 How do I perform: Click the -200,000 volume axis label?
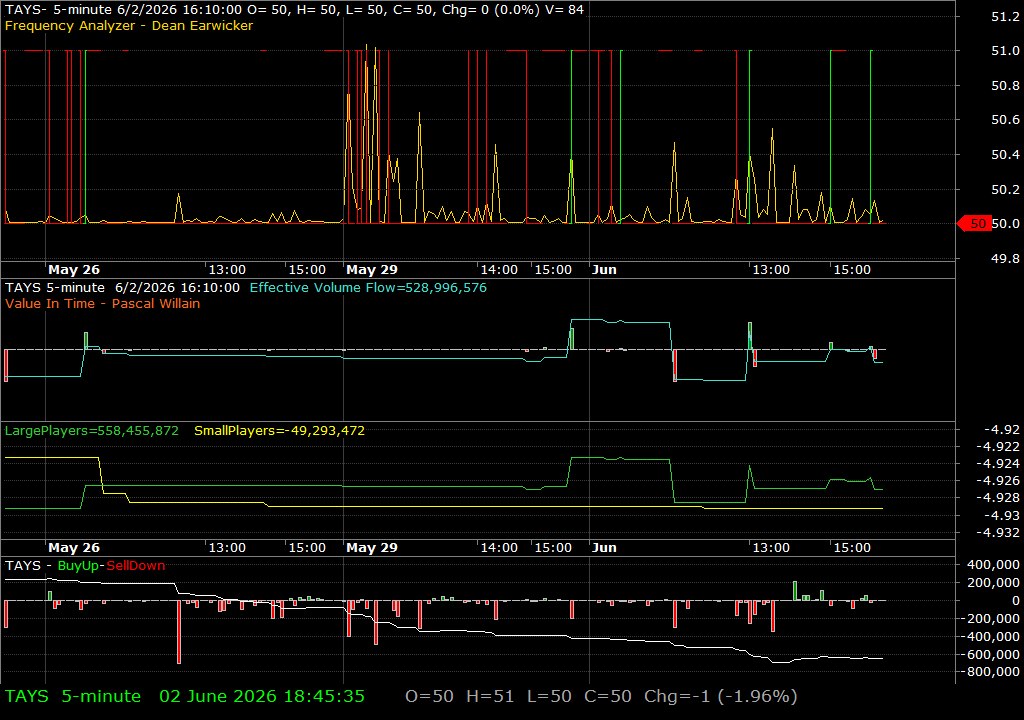click(x=990, y=619)
